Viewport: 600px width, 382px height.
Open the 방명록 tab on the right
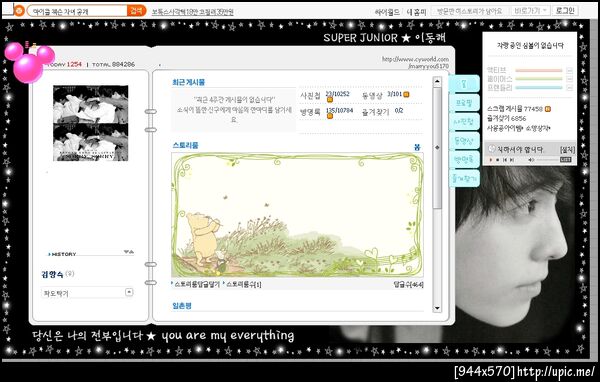[x=464, y=159]
